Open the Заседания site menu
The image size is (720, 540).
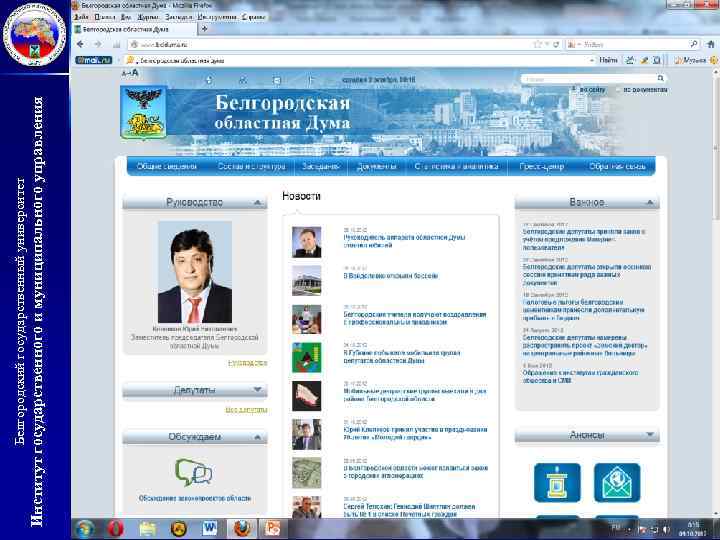[321, 166]
